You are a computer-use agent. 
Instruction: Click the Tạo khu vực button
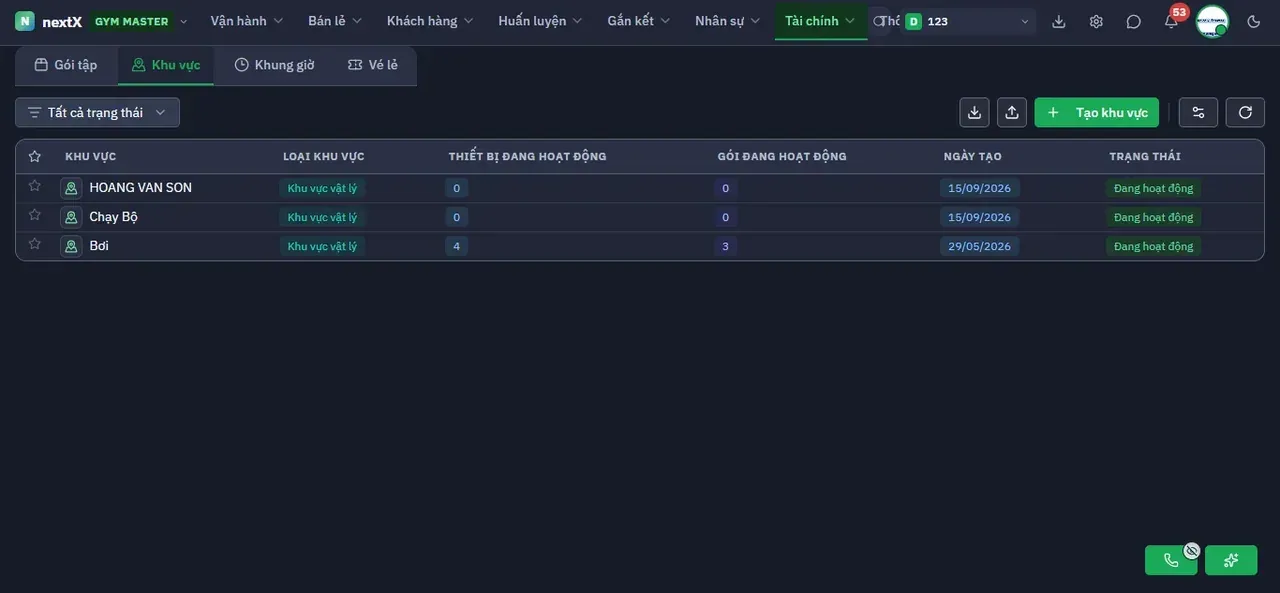click(1097, 112)
